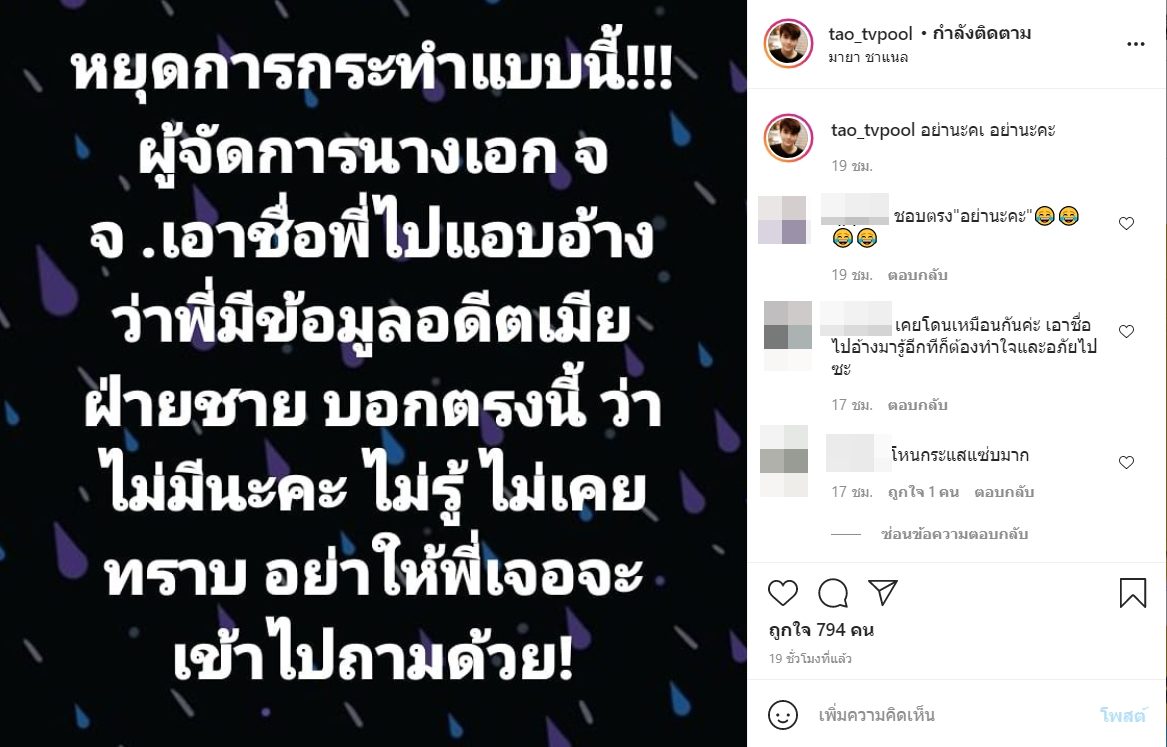Reply to the first comment posted 19 ชม.

click(917, 275)
